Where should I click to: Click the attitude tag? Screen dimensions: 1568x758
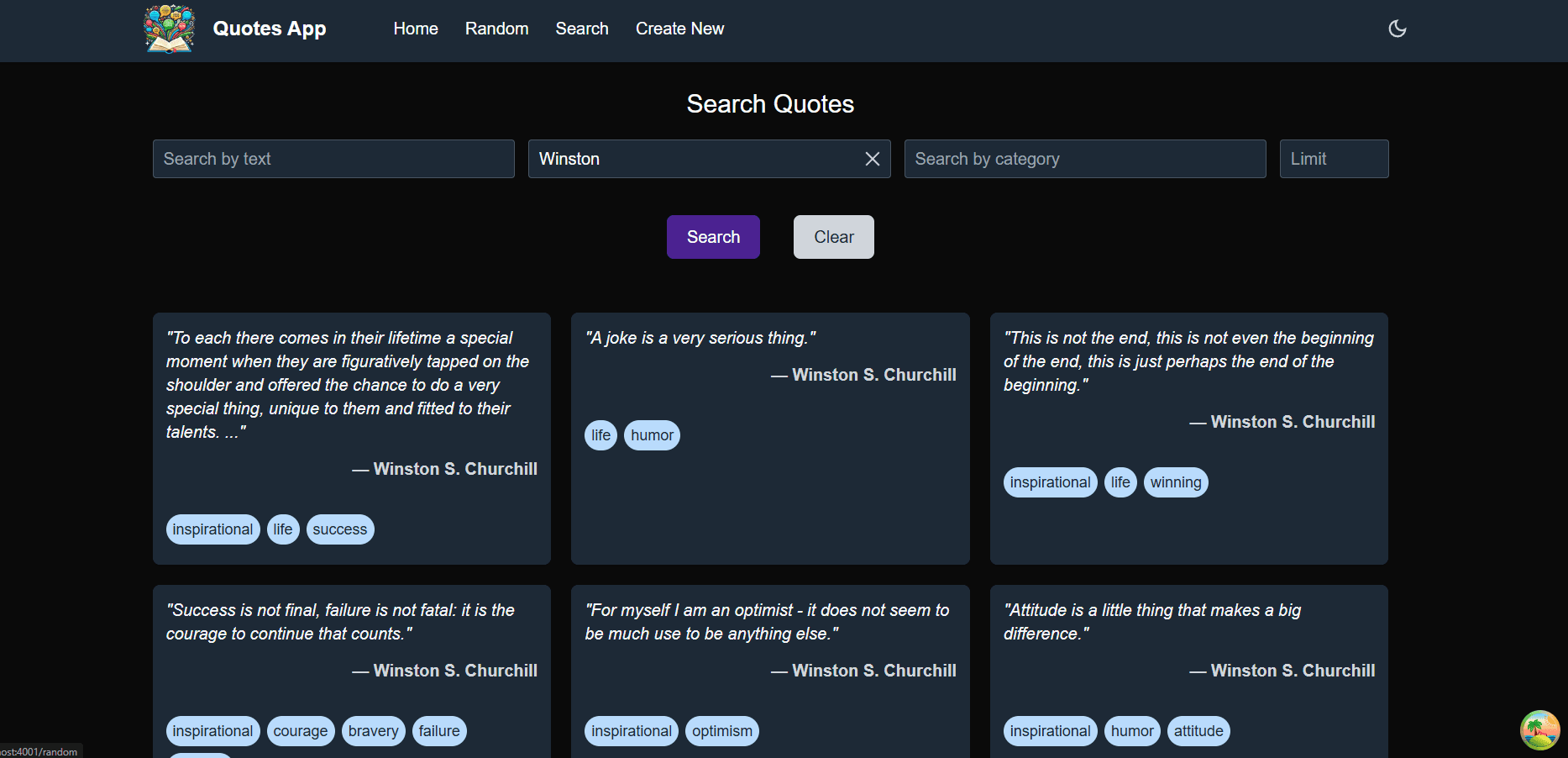(1198, 731)
